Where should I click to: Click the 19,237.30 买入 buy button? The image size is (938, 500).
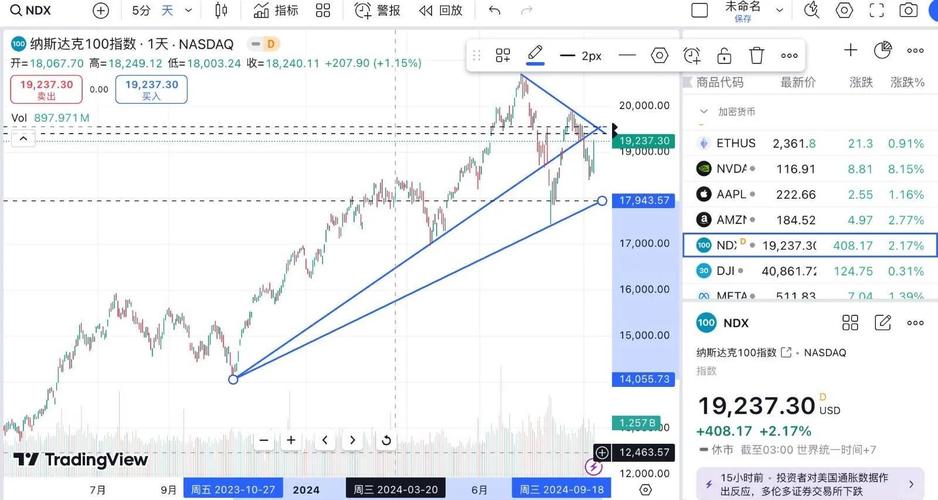(x=151, y=89)
